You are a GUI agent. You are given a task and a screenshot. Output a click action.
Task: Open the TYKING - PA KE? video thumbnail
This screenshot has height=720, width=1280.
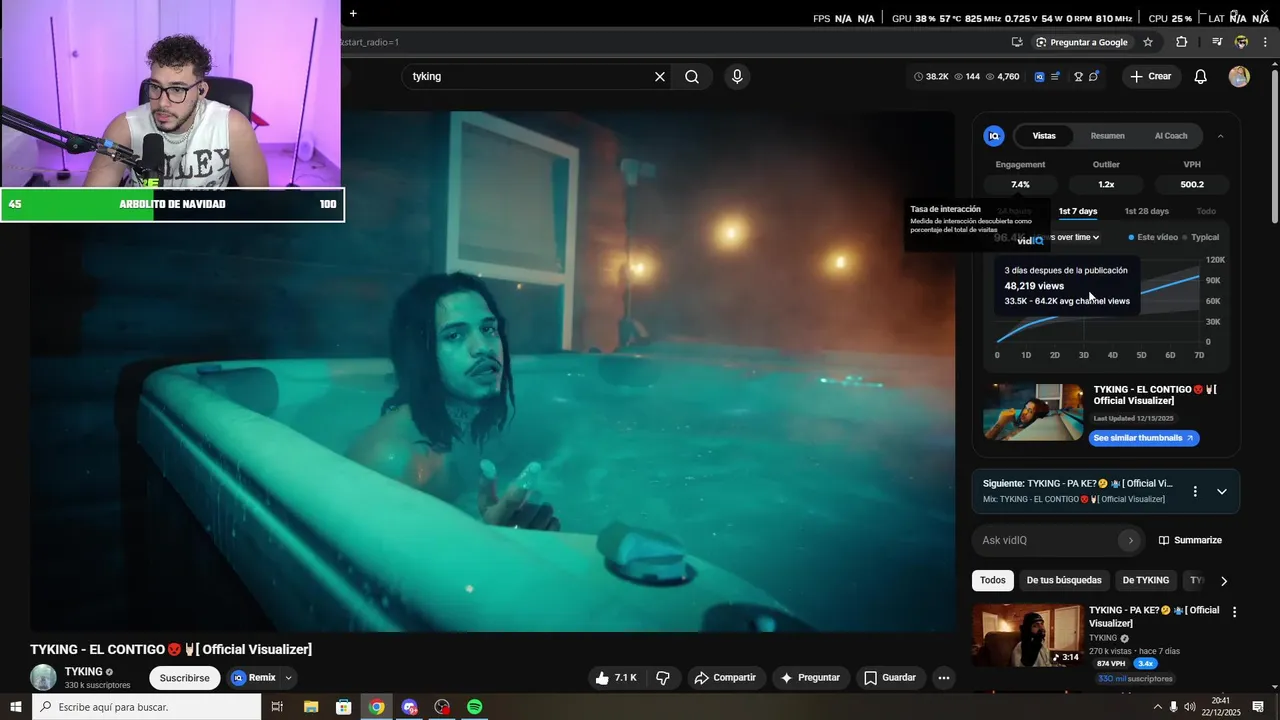[x=1027, y=635]
